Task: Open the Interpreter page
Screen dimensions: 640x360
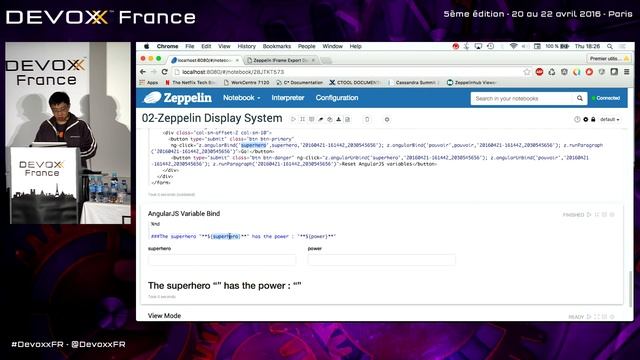Action: 288,98
